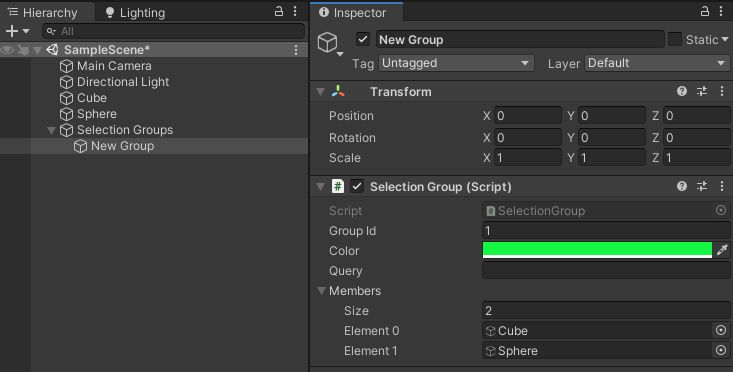The image size is (733, 372).
Task: Toggle the New Group active checkbox
Action: (363, 39)
